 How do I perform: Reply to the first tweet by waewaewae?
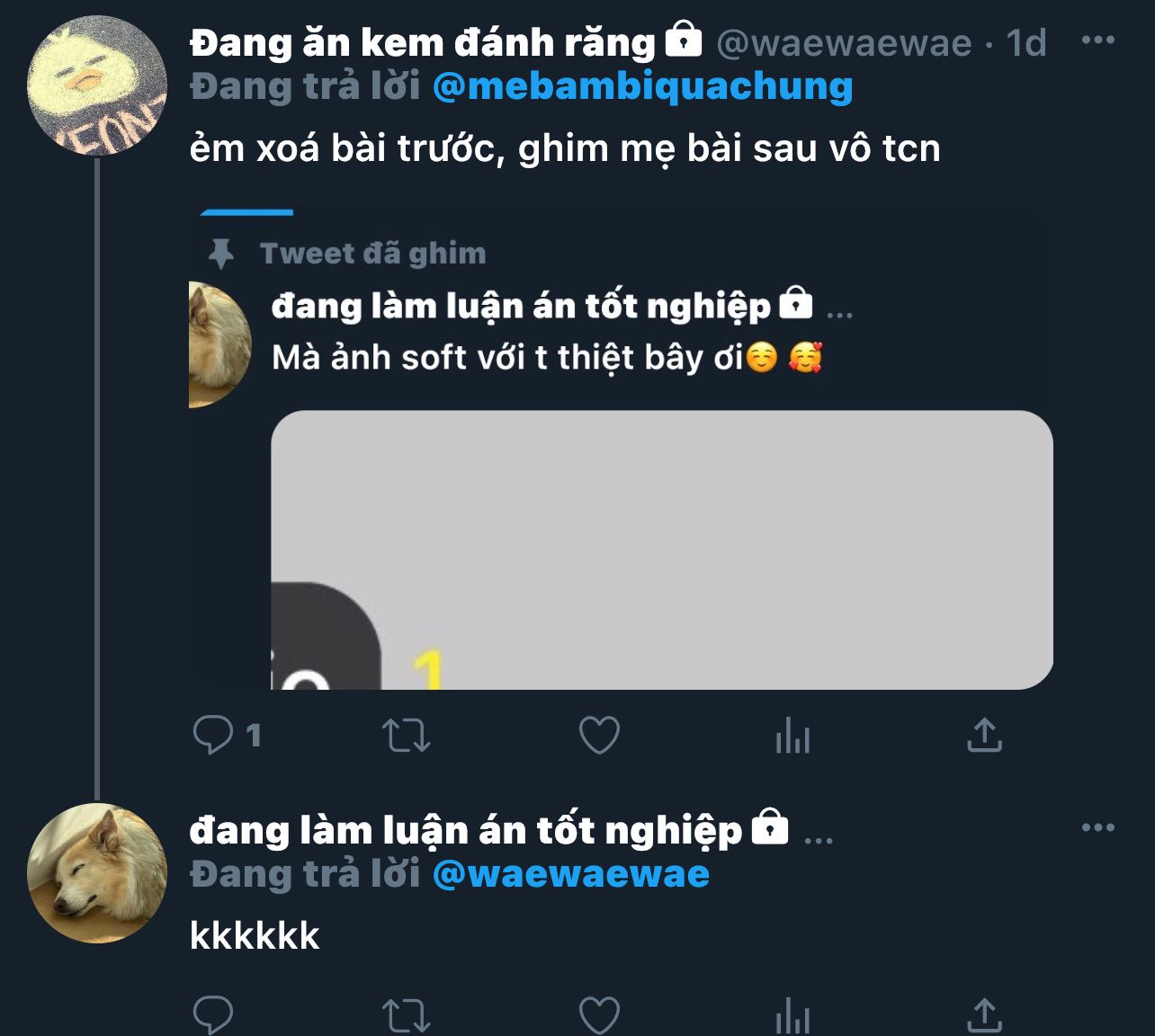(x=213, y=736)
